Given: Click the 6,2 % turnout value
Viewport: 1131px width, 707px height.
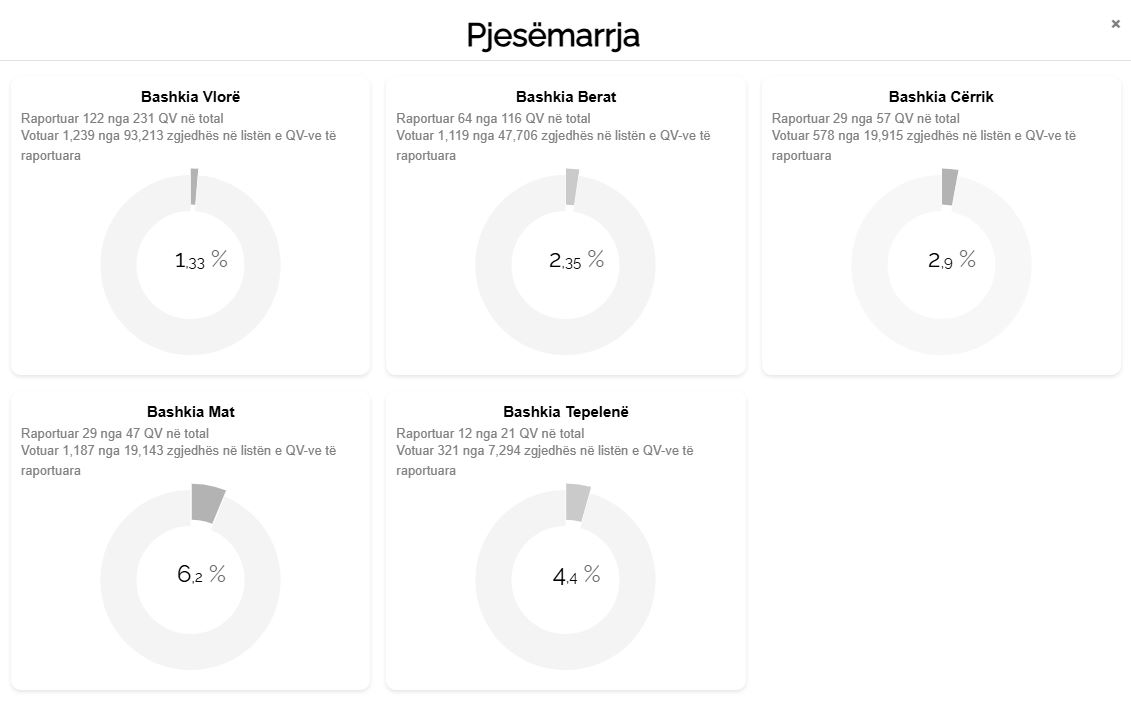Looking at the screenshot, I should [201, 575].
